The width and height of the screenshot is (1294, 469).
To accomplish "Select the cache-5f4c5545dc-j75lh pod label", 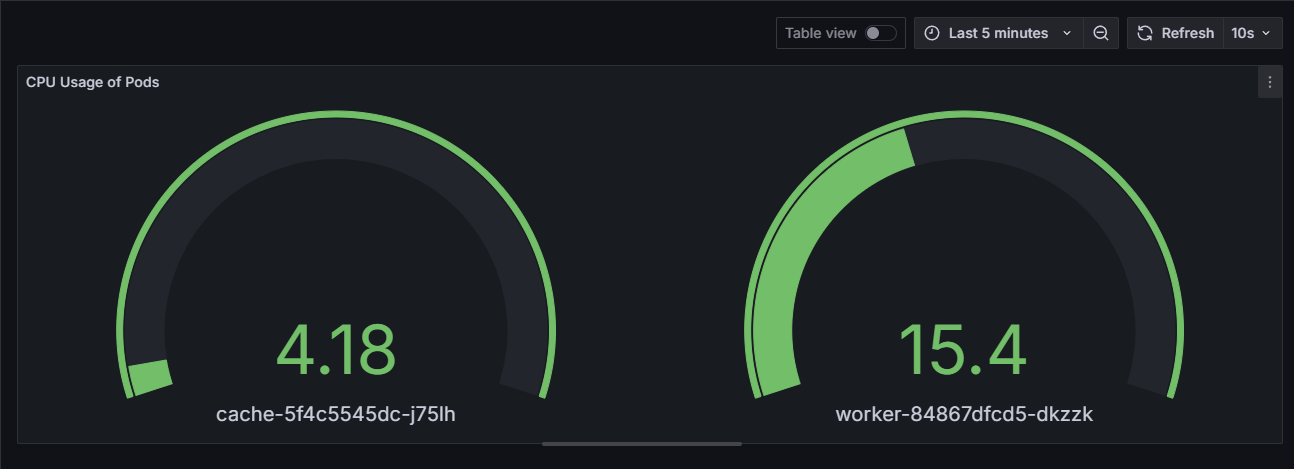I will pos(336,414).
